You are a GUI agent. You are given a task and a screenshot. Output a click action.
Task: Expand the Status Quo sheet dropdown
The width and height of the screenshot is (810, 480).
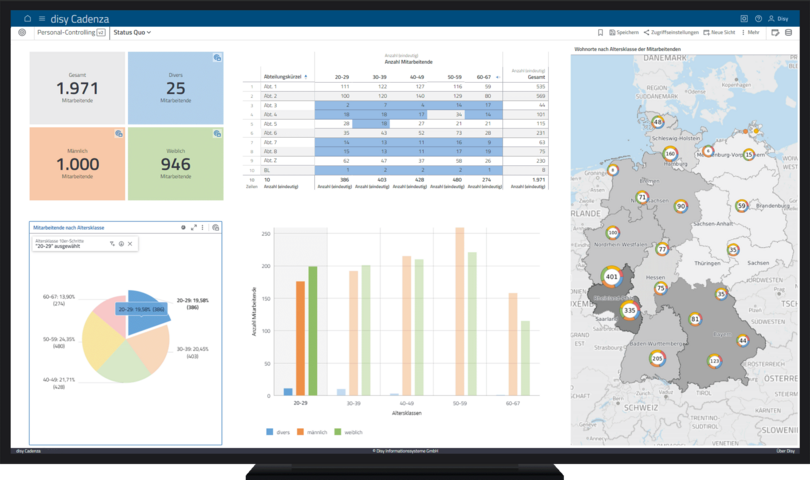click(132, 32)
